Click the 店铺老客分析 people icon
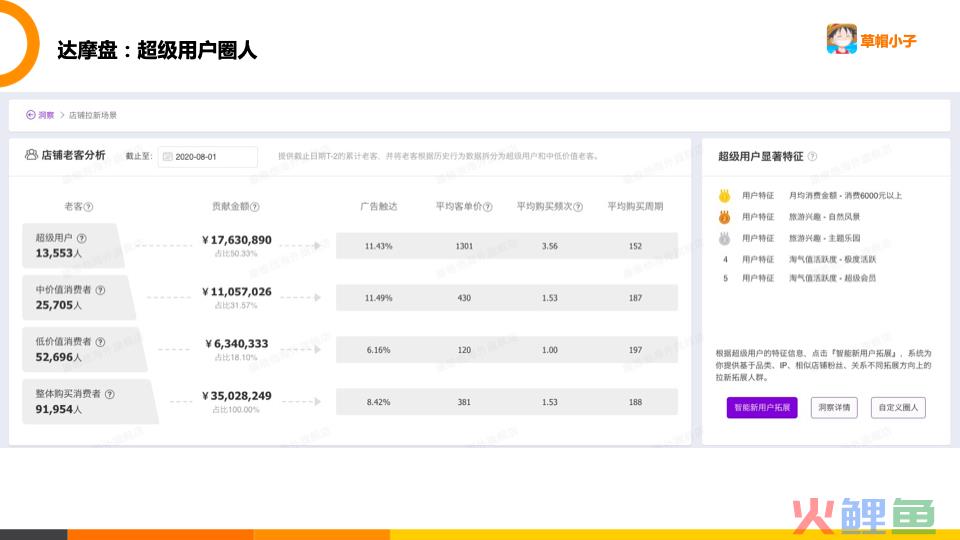The image size is (960, 540). click(31, 155)
